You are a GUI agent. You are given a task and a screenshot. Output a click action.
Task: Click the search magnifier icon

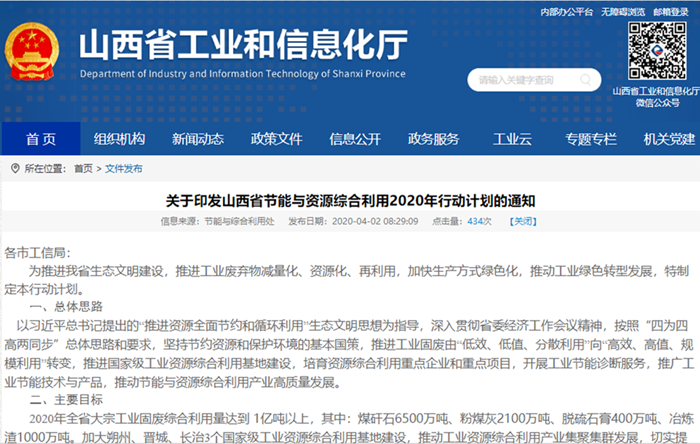click(x=585, y=80)
